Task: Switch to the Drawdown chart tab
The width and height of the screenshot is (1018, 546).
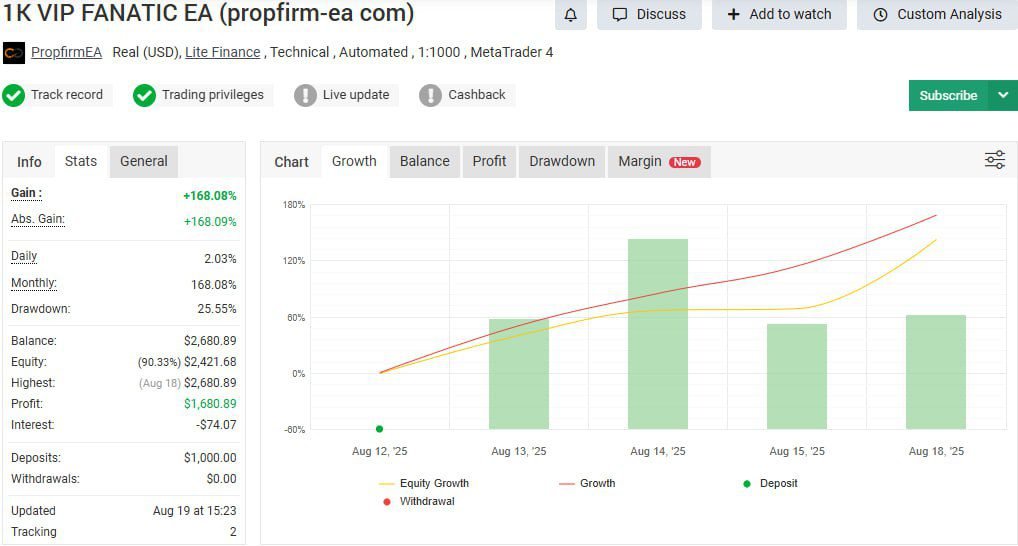Action: [562, 161]
